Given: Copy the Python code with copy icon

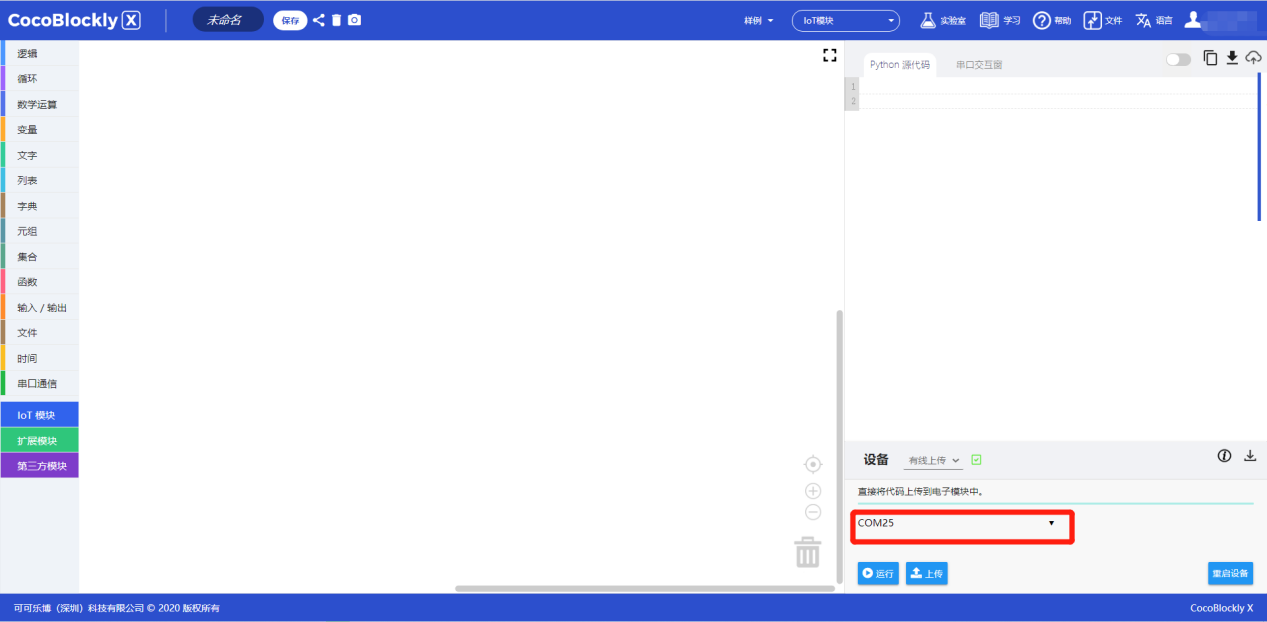Looking at the screenshot, I should pos(1210,59).
